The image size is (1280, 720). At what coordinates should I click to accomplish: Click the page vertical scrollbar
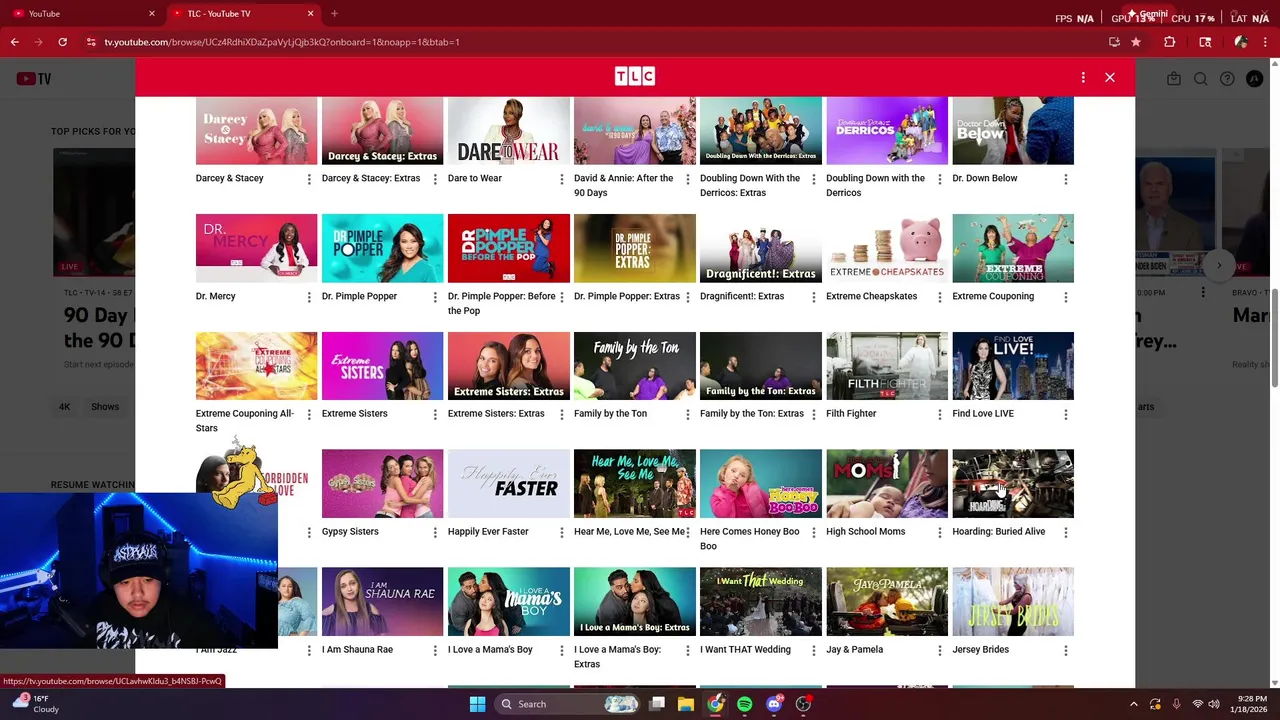coord(1274,340)
